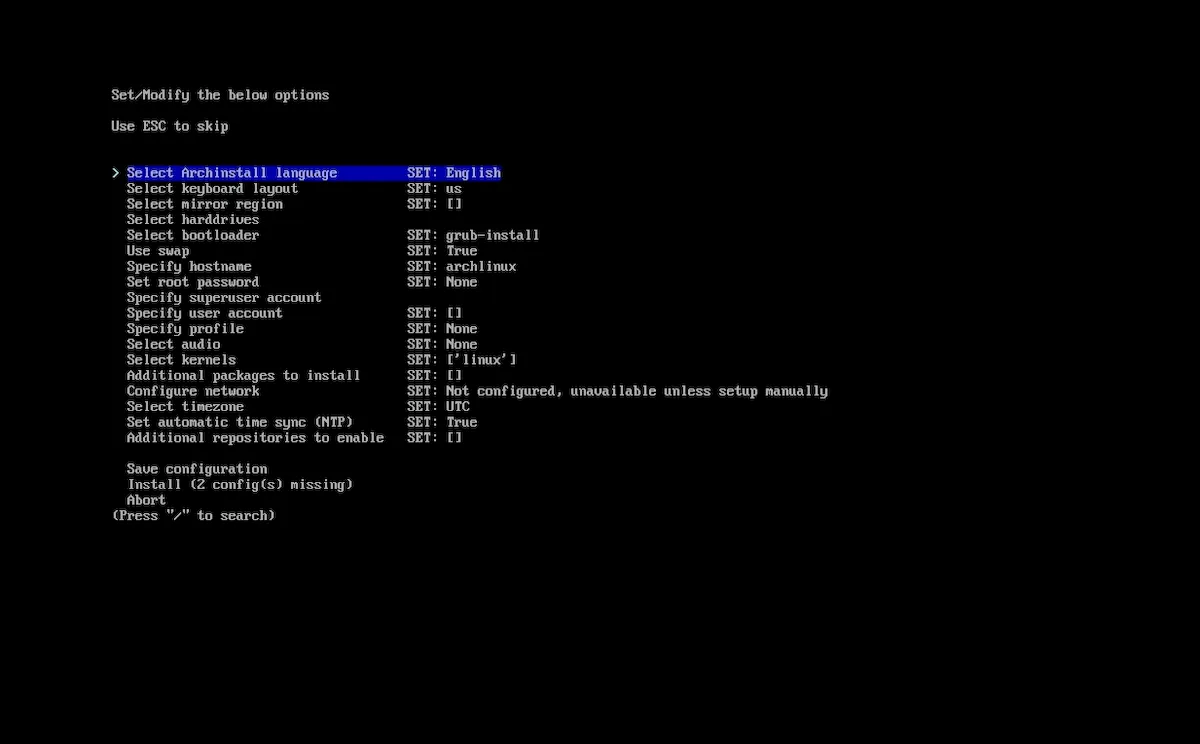Choose Install (2 config(s) missing)
The width and height of the screenshot is (1200, 744).
[240, 484]
